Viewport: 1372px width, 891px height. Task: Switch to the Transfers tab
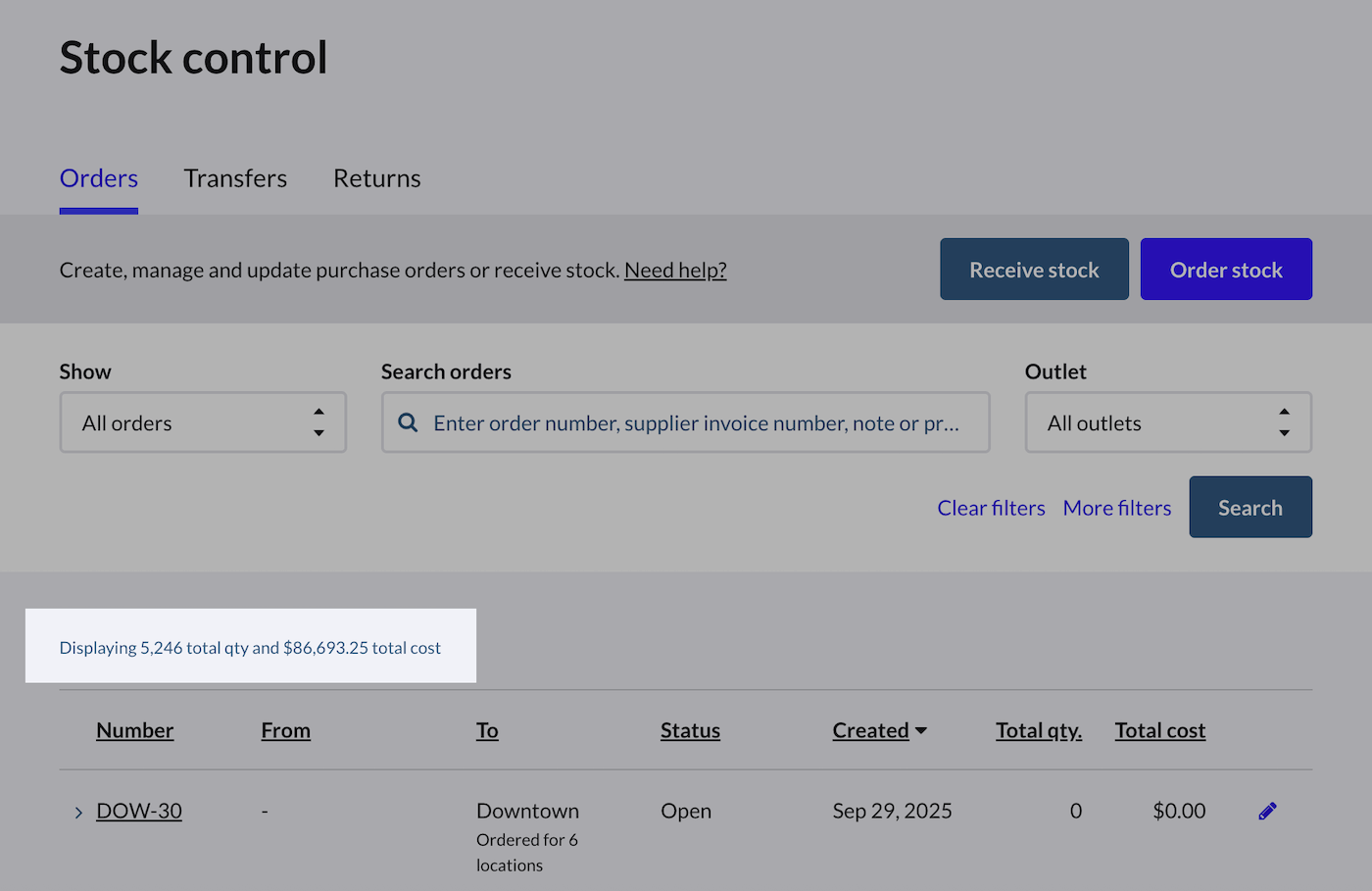tap(235, 178)
